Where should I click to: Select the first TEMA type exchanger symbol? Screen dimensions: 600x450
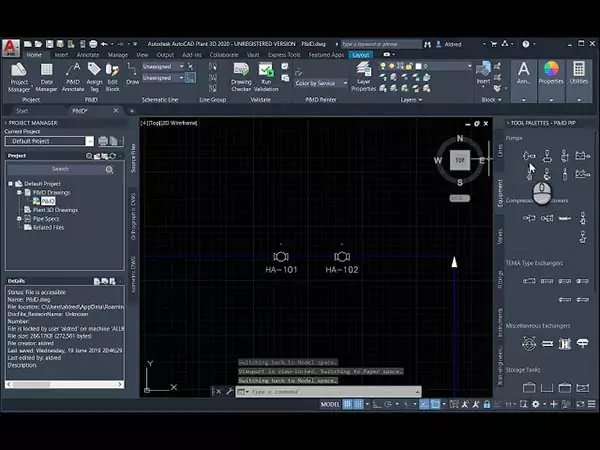tap(529, 281)
